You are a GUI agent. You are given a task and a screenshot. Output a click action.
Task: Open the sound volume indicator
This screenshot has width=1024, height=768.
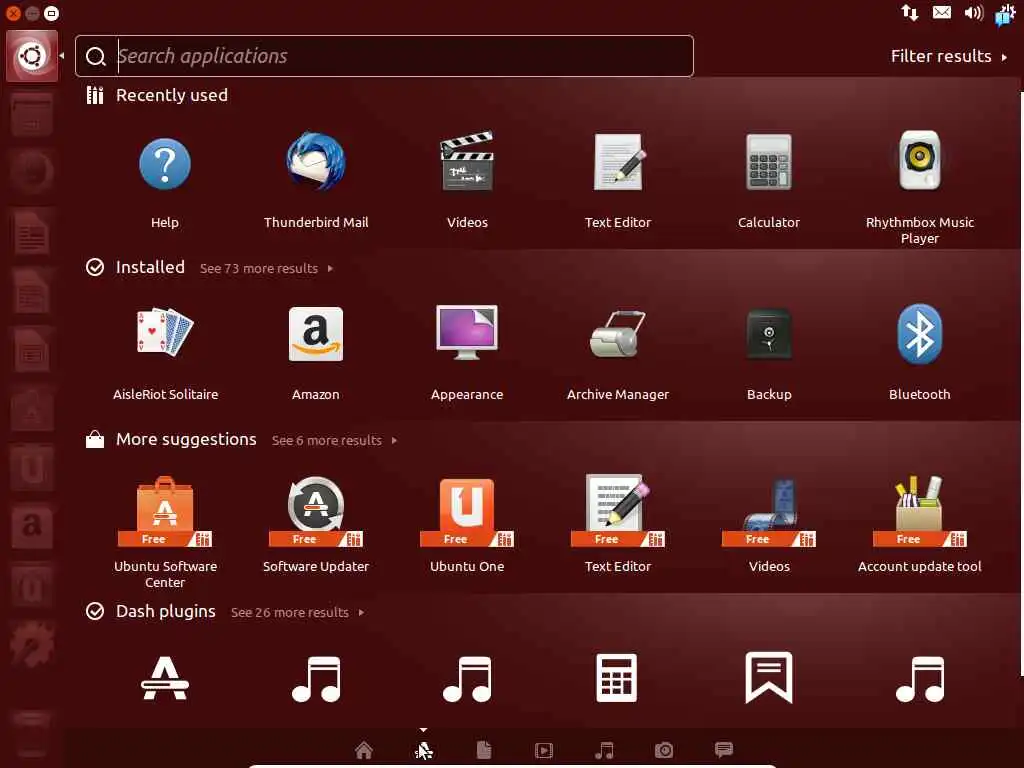click(x=974, y=12)
